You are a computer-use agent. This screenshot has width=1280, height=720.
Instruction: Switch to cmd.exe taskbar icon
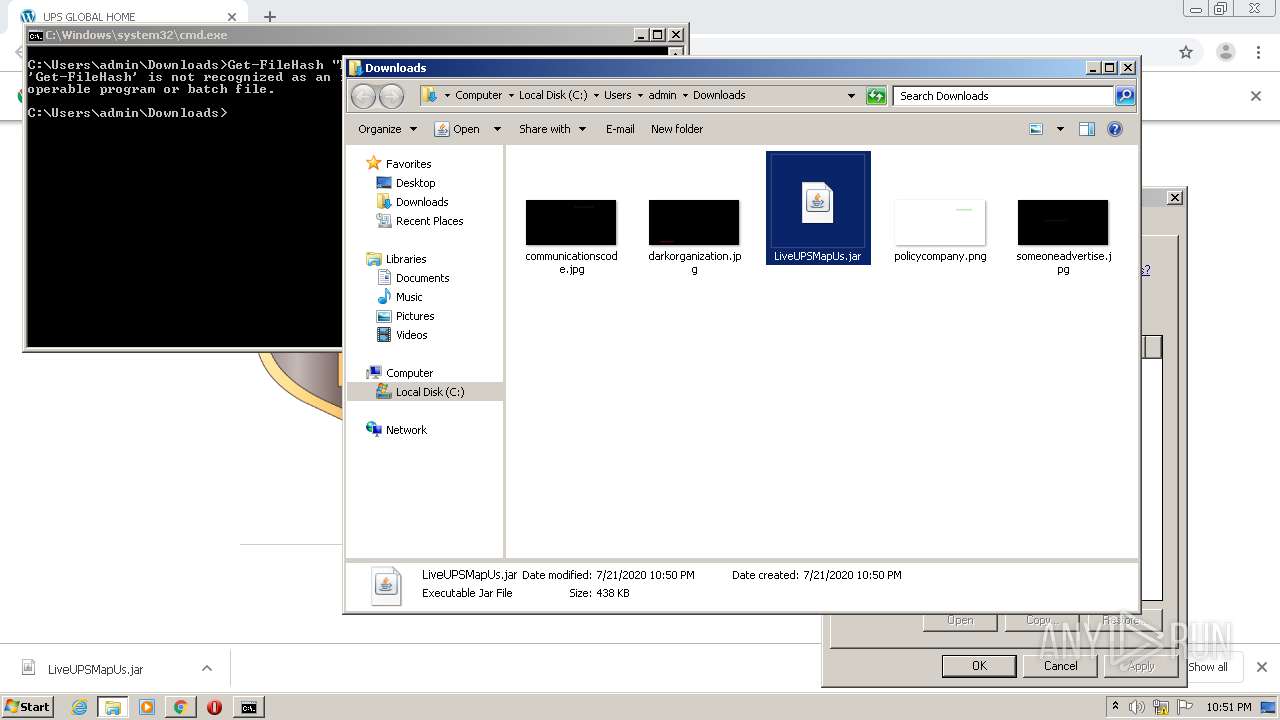tap(248, 707)
